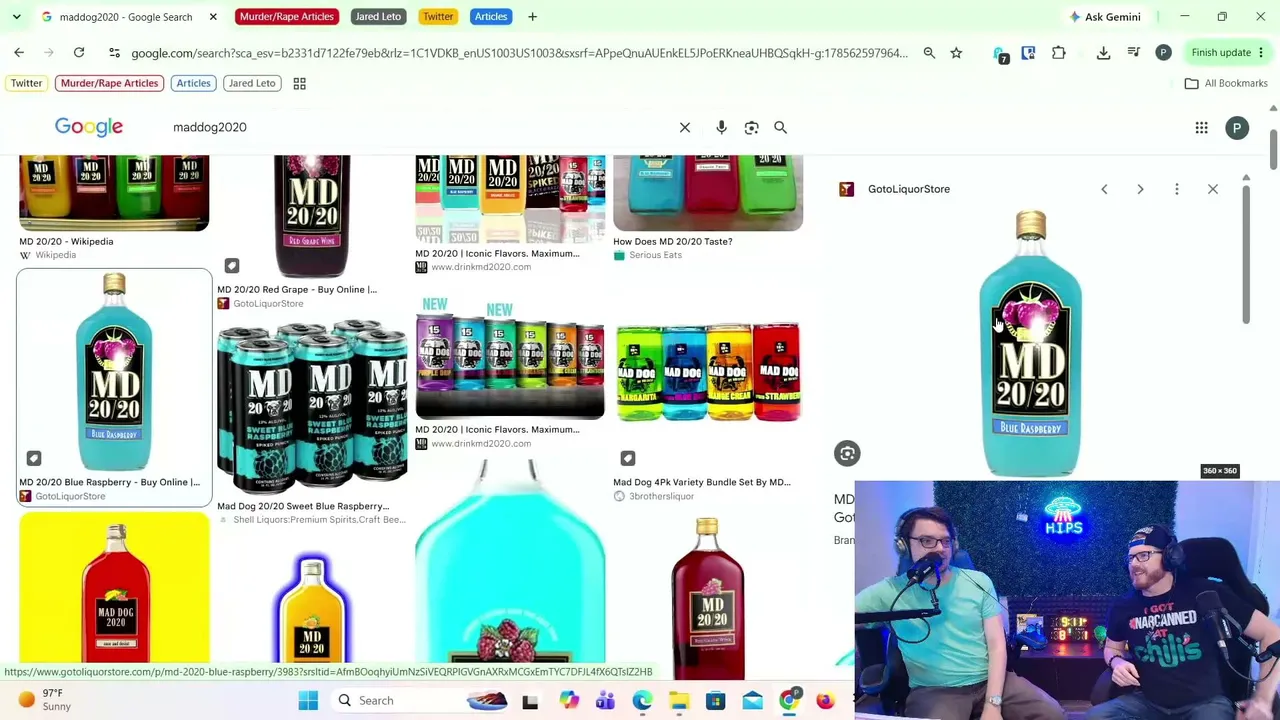
Task: Go back to the previous page
Action: click(x=19, y=53)
